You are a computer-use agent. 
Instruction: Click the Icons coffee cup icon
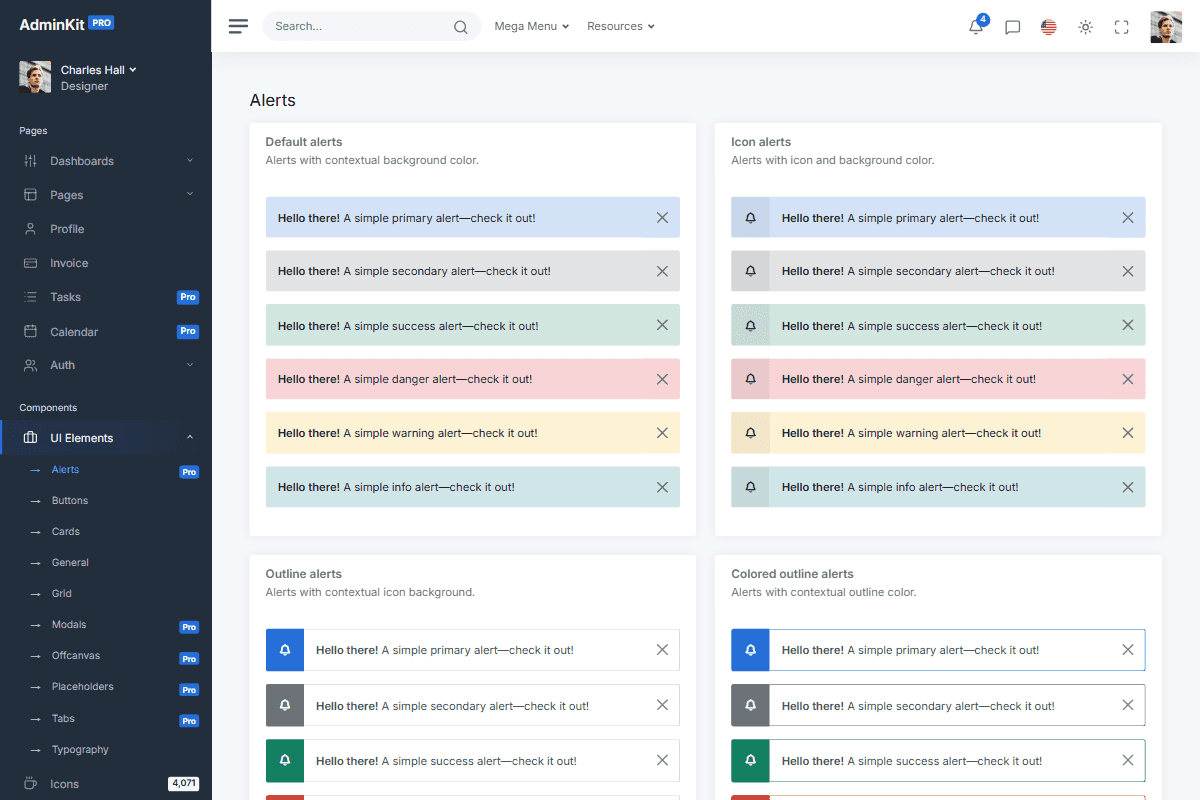(30, 784)
